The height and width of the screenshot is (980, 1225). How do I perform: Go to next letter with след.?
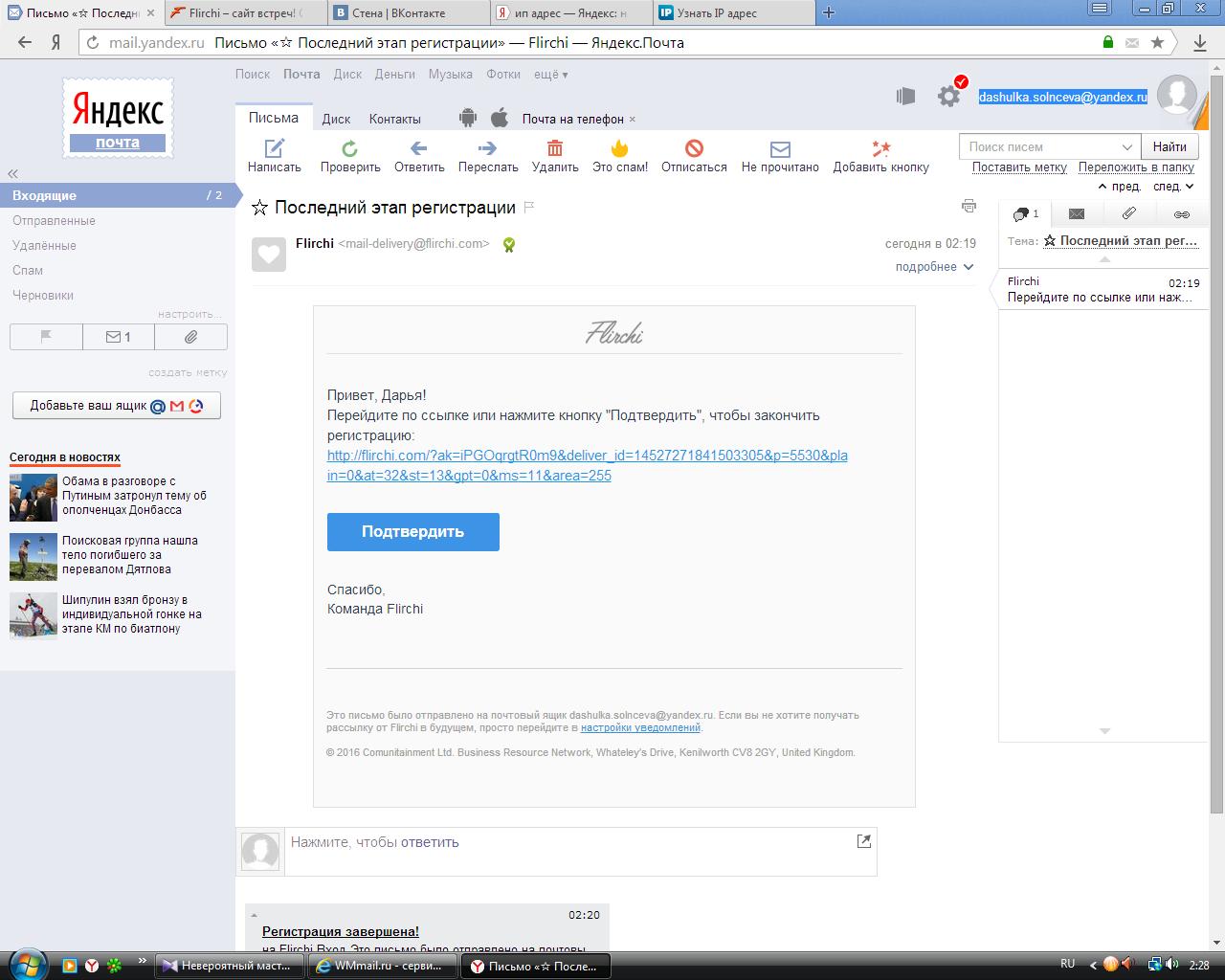[x=1173, y=187]
